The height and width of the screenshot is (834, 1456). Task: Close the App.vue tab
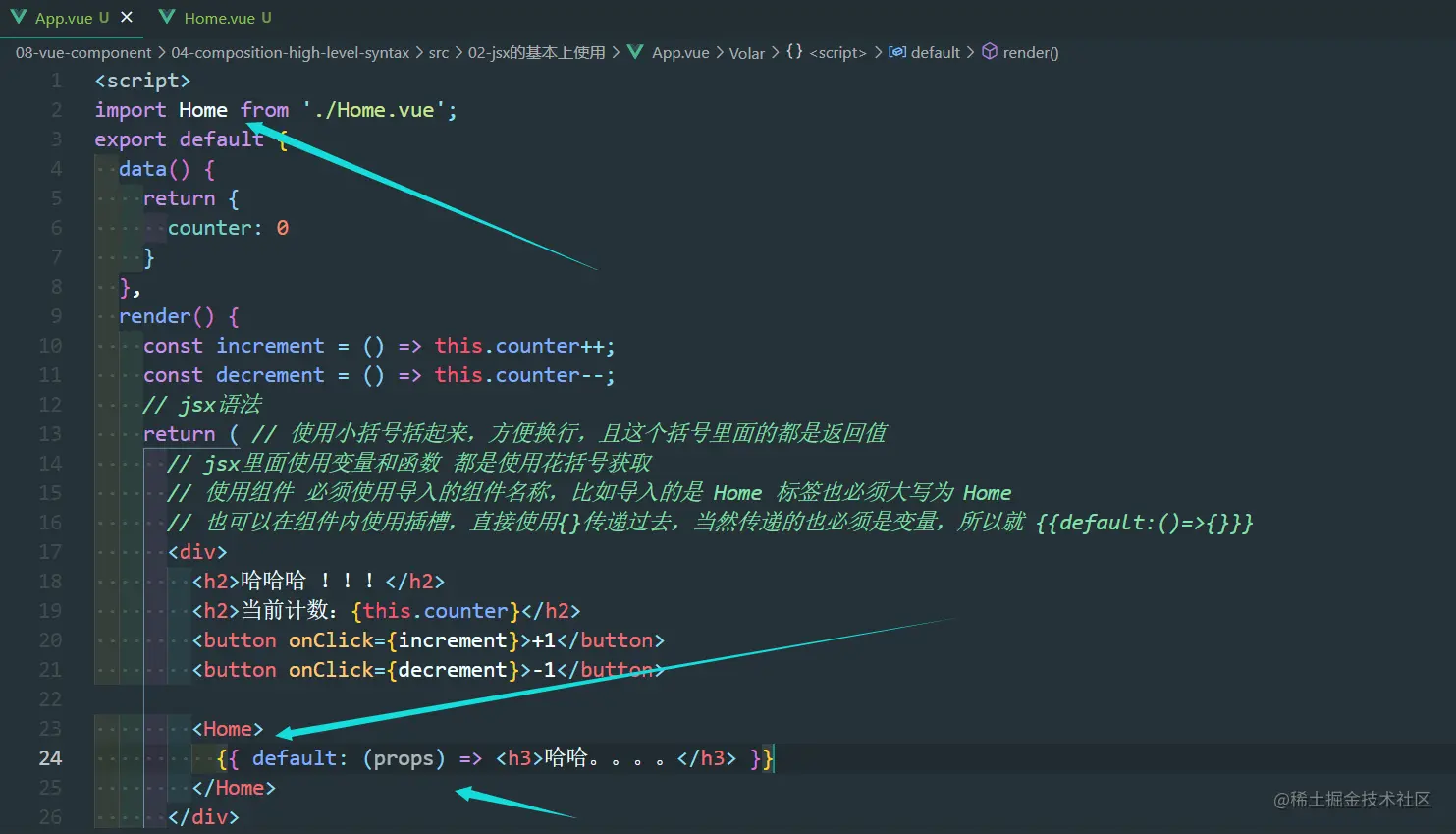127,17
